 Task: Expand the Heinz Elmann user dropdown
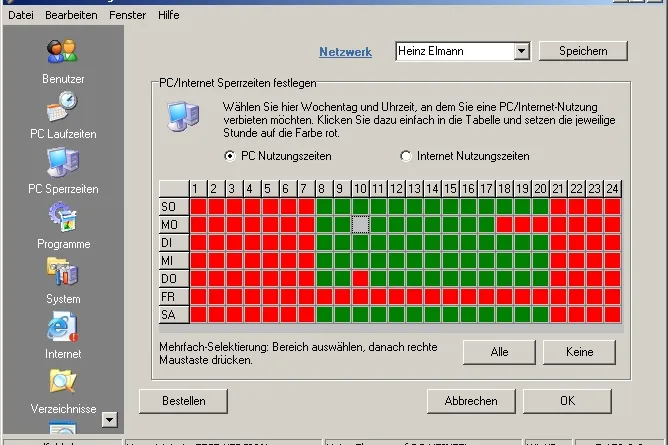(x=521, y=52)
